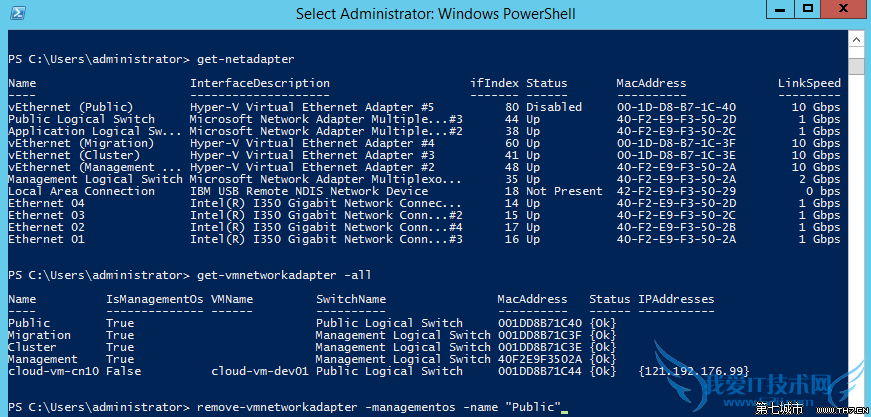Click the Disabled status entry
Screen dimensions: 871x417
pos(554,107)
